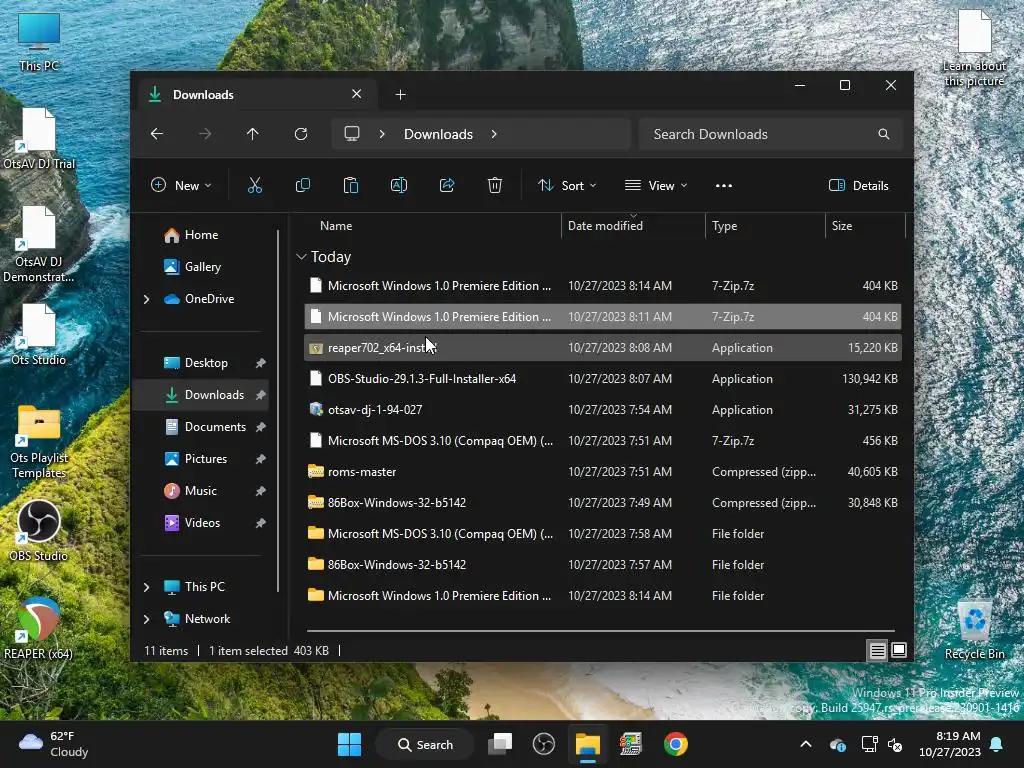Select OBS-Studio-29.1.3-Full-Installer-x64 file
This screenshot has width=1024, height=768.
(602, 379)
